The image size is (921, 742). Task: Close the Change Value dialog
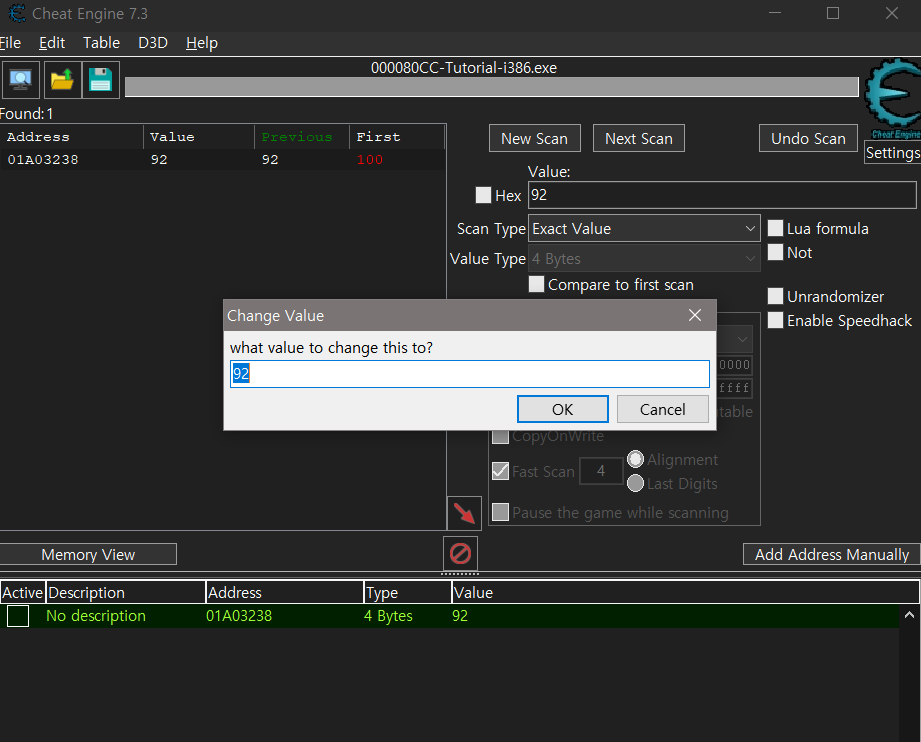tap(695, 315)
